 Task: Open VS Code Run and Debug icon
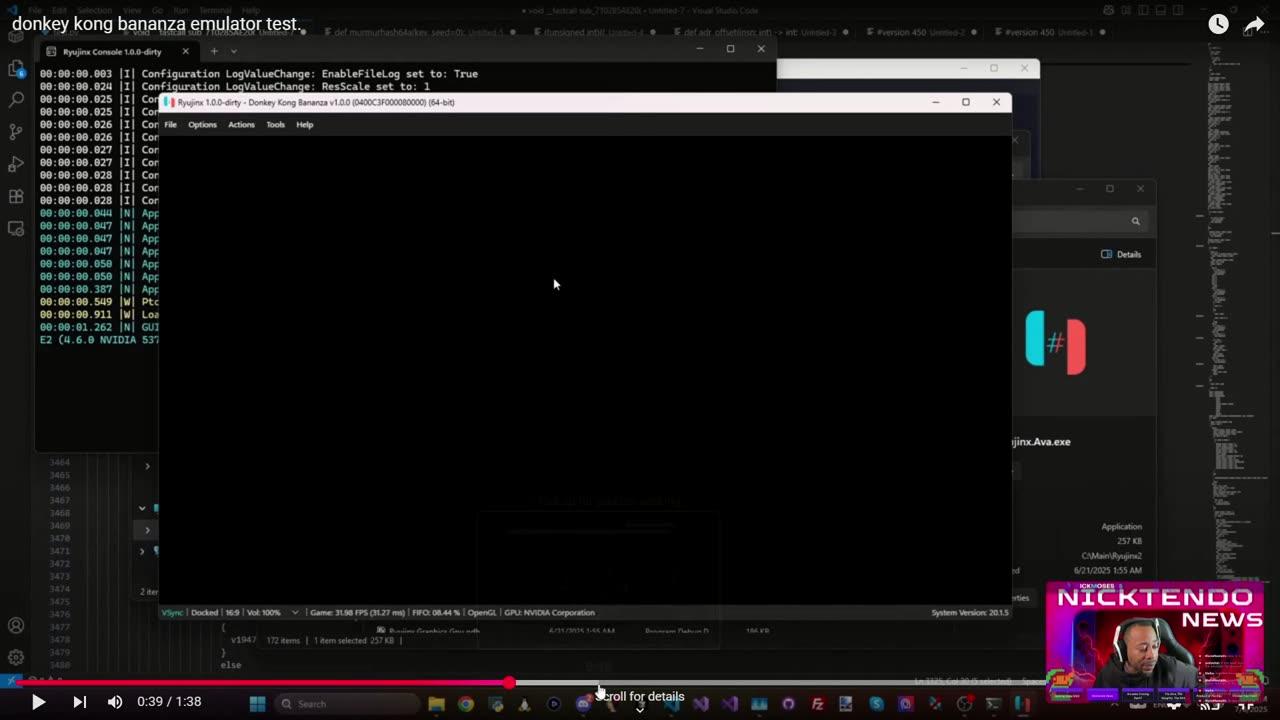[x=16, y=164]
